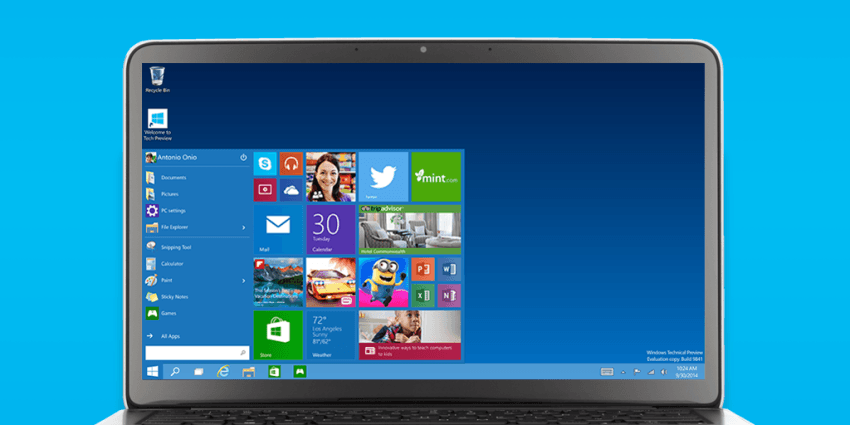The image size is (850, 425).
Task: Open Word from the Office tiles
Action: pyautogui.click(x=449, y=269)
